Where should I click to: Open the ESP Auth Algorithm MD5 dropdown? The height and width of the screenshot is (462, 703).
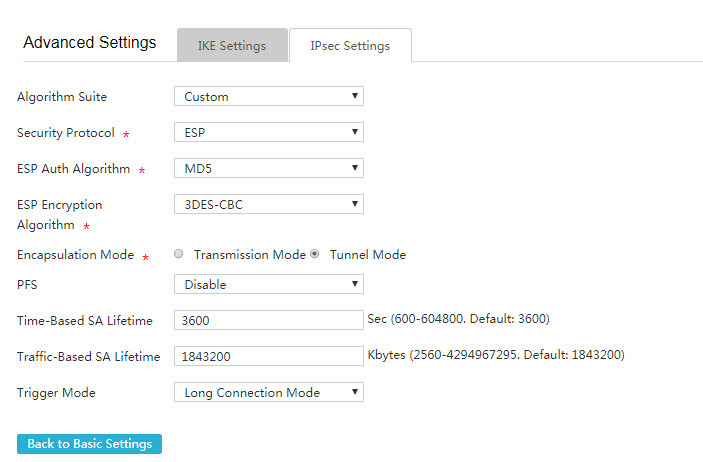click(269, 168)
